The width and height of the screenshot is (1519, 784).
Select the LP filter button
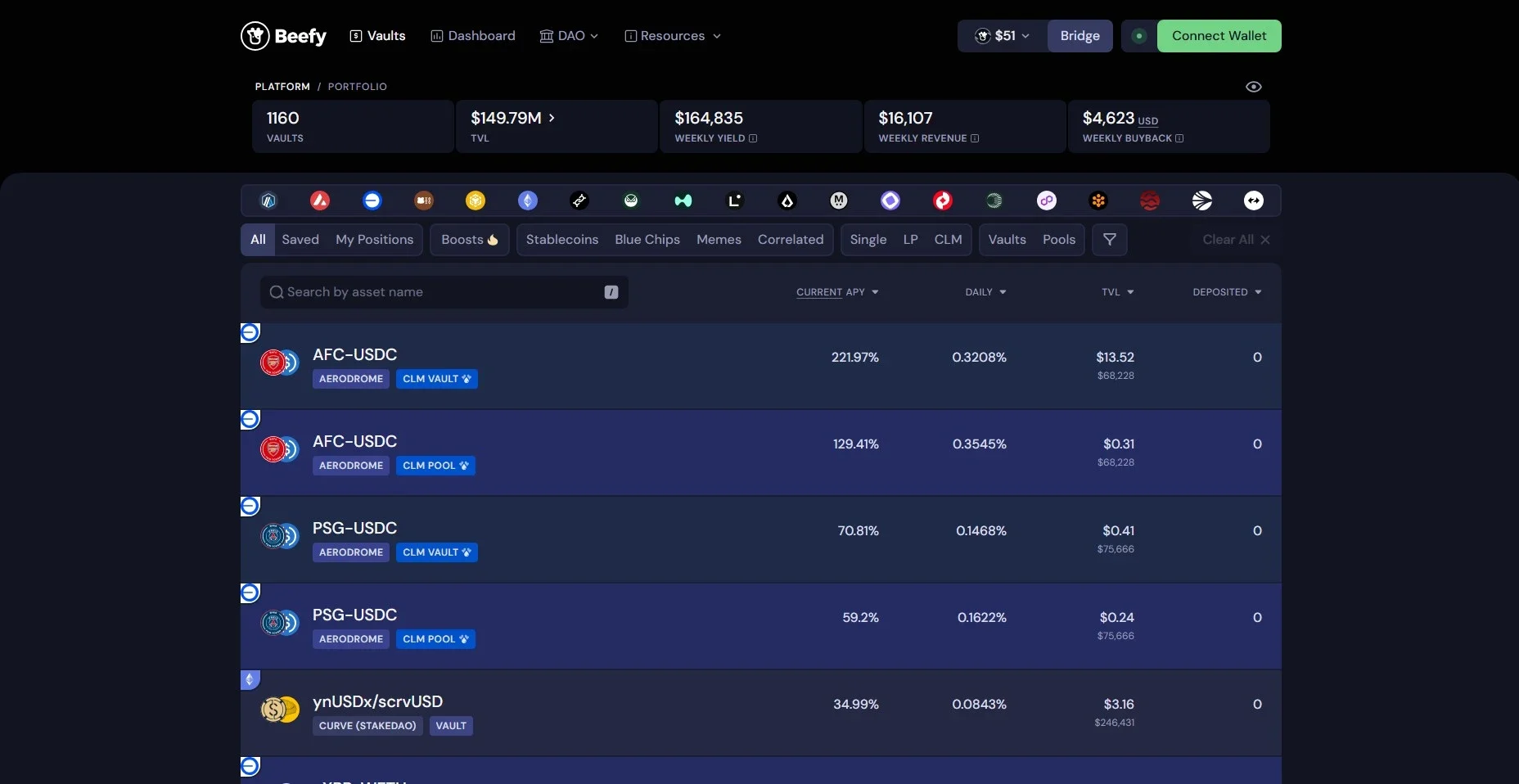pyautogui.click(x=911, y=240)
